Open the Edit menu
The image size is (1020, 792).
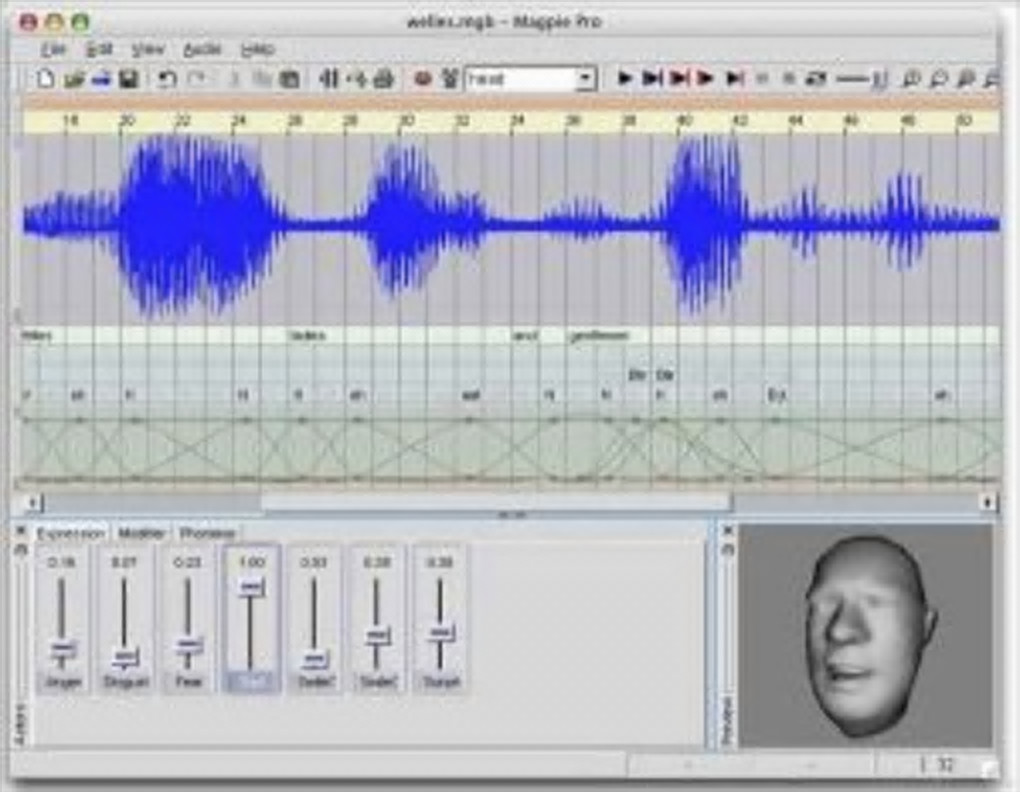[x=100, y=49]
